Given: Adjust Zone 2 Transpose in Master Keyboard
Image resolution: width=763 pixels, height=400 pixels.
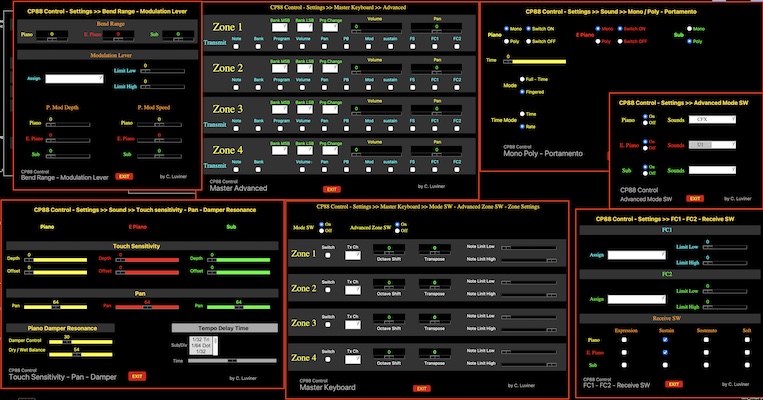Looking at the screenshot, I should click(435, 287).
